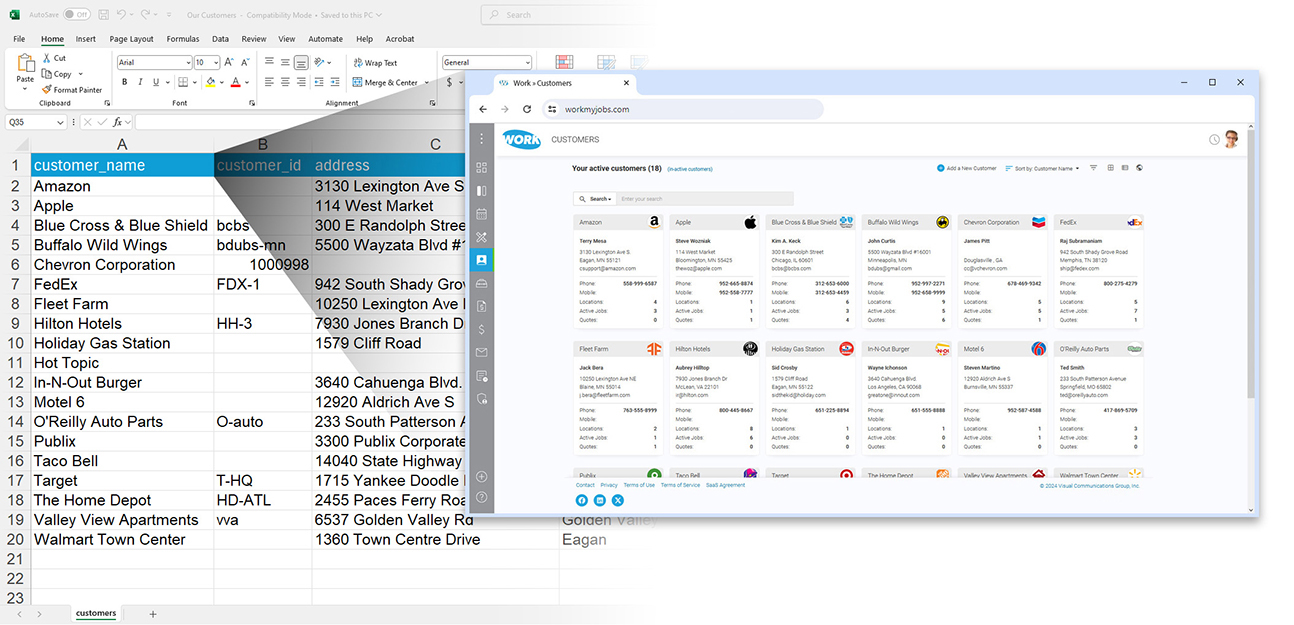Open the calendar icon in Work sidebar
The height and width of the screenshot is (625, 1294).
481,214
